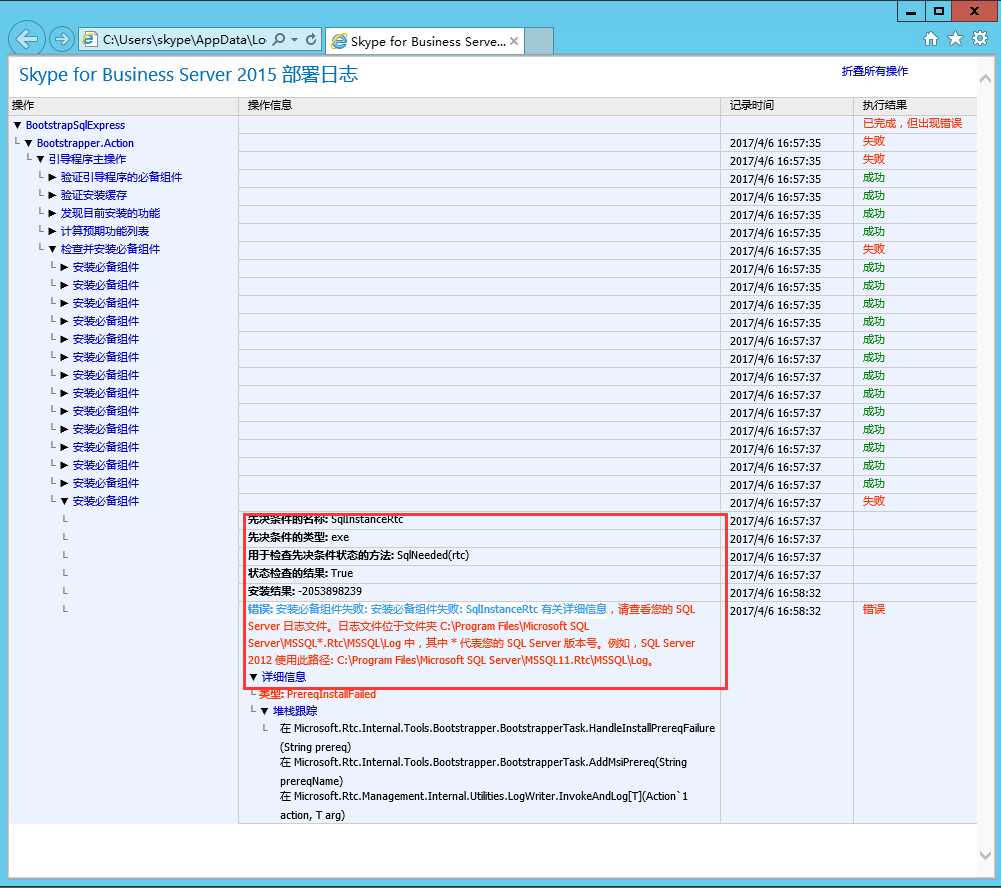Viewport: 1001px width, 888px height.
Task: Open Favorites star icon
Action: pyautogui.click(x=955, y=39)
